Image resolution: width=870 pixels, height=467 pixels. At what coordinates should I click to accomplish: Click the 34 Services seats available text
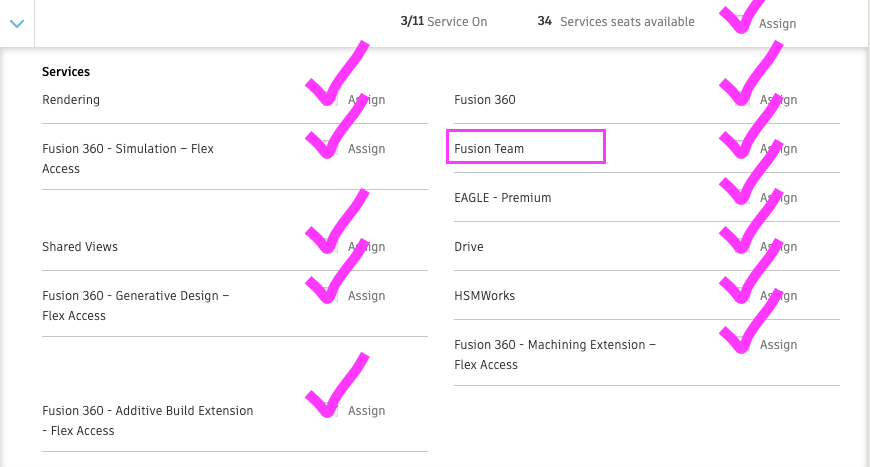(616, 22)
